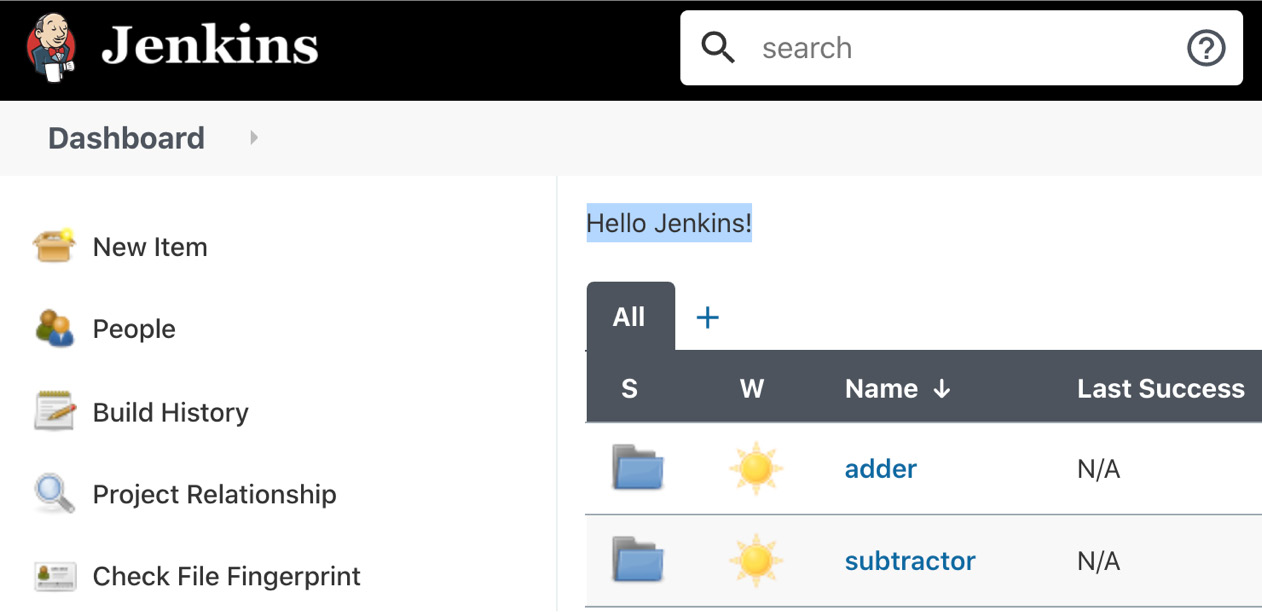Click the Dashboard breadcrumb link
This screenshot has width=1262, height=612.
[x=126, y=138]
